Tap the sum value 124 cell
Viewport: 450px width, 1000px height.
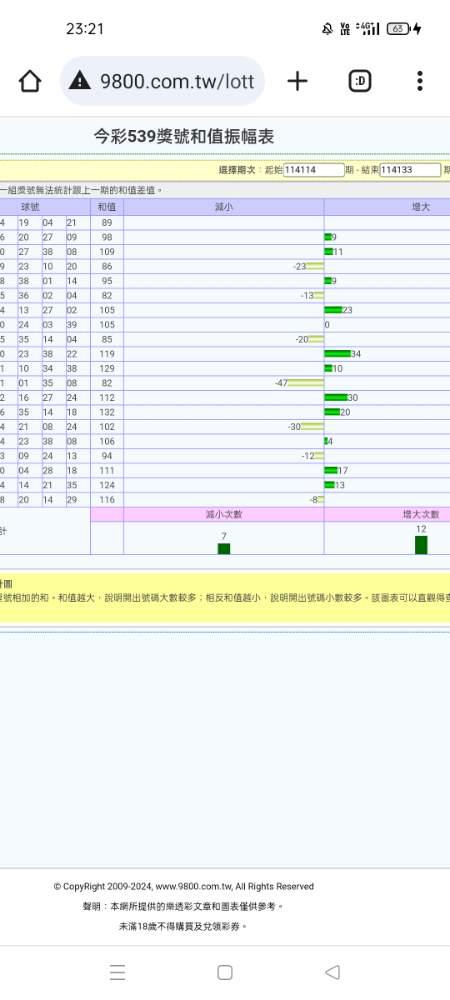click(106, 485)
